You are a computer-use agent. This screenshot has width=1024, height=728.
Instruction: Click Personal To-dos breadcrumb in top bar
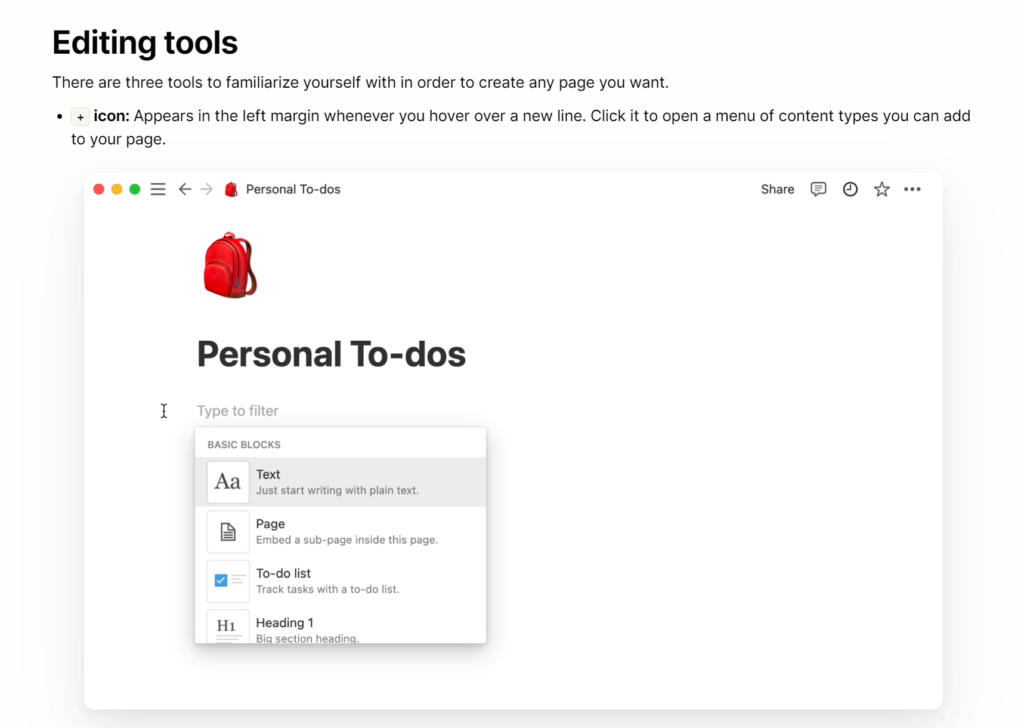(x=293, y=189)
